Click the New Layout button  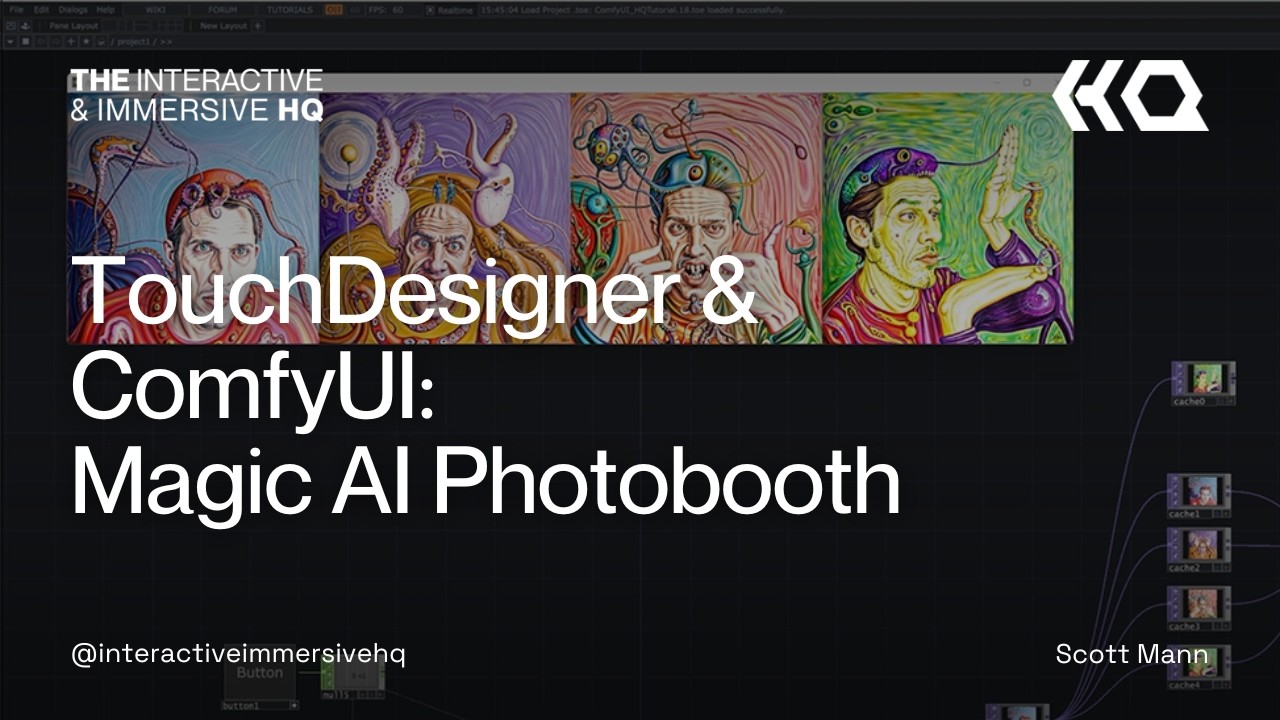[223, 26]
